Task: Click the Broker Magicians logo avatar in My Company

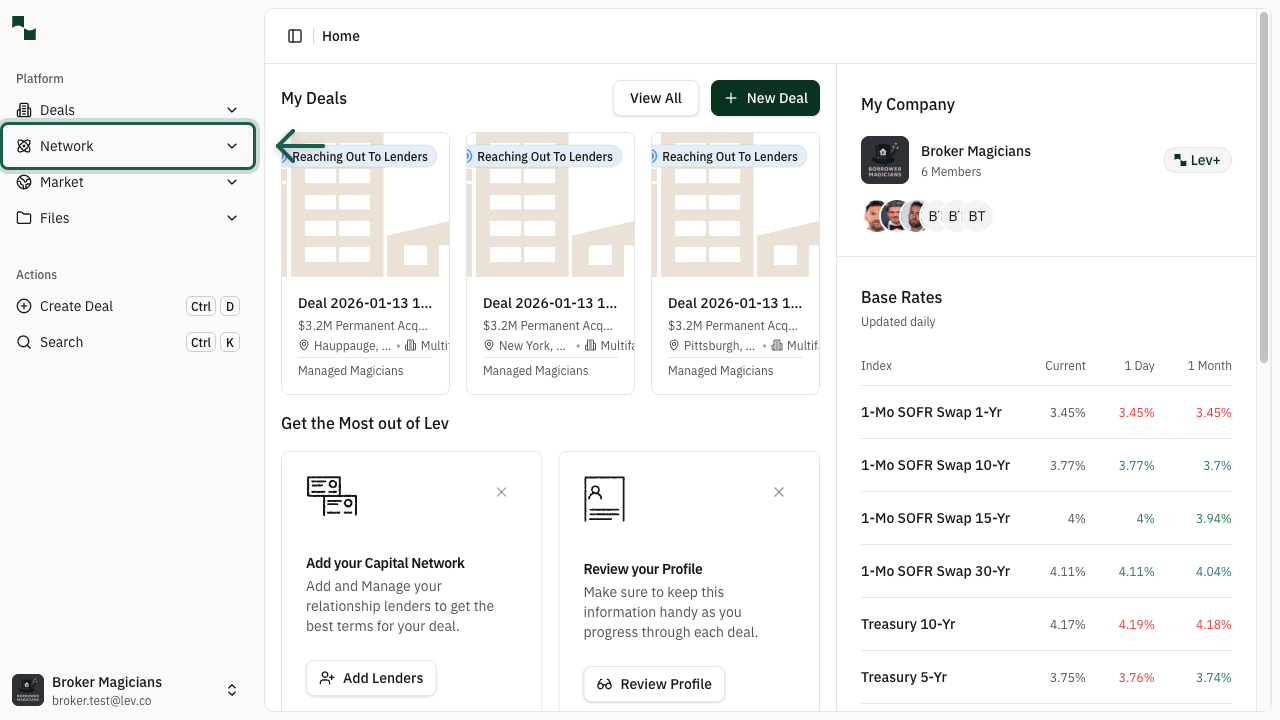Action: pyautogui.click(x=885, y=160)
